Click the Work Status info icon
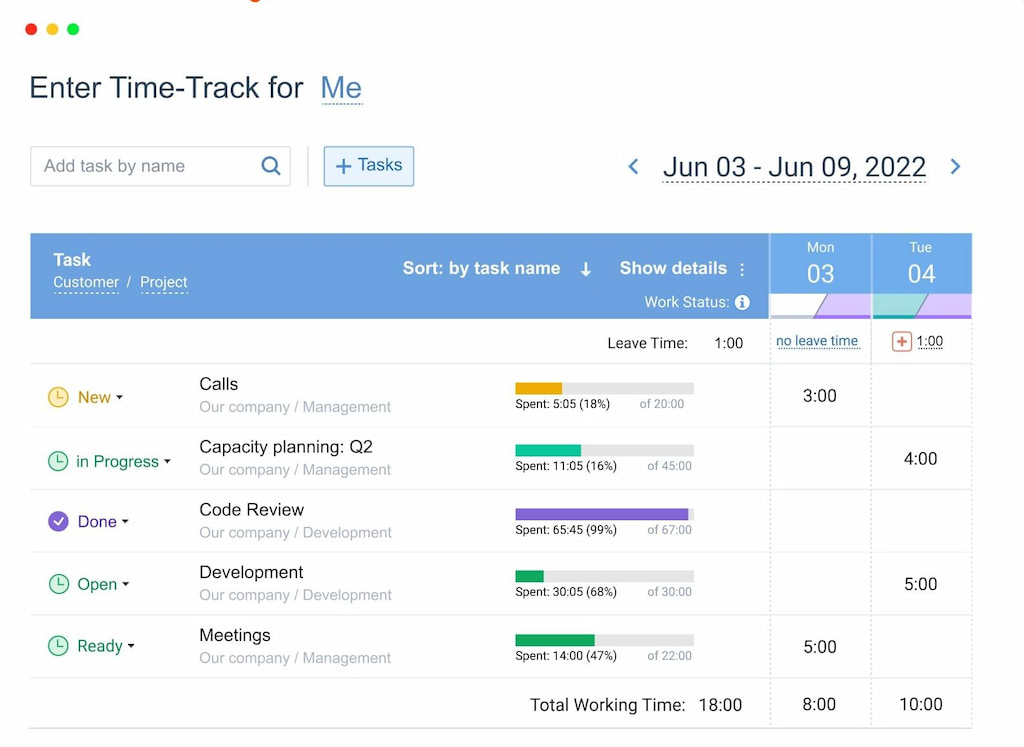1024x747 pixels. point(742,302)
